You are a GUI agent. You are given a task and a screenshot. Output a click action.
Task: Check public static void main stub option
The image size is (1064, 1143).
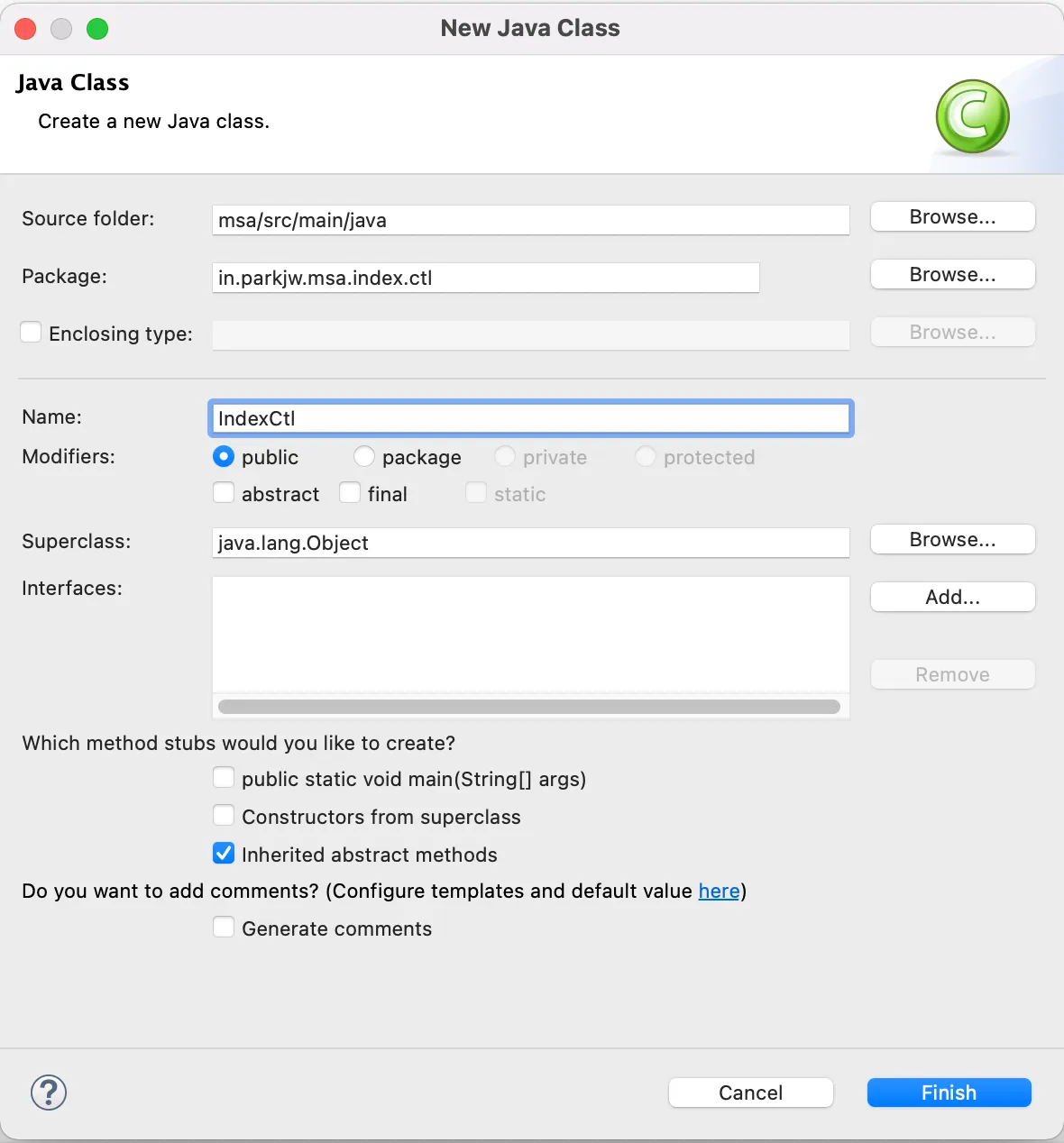click(224, 778)
